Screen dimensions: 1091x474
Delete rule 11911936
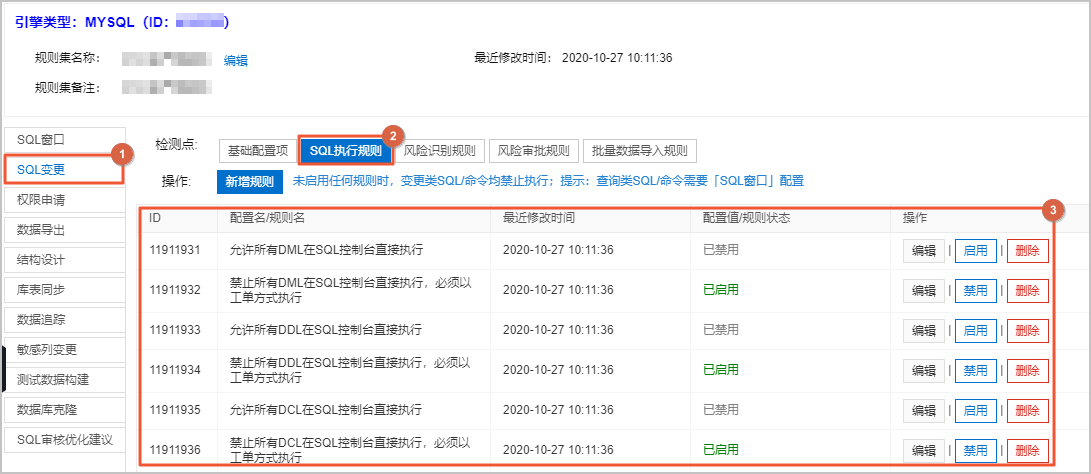coord(1028,450)
